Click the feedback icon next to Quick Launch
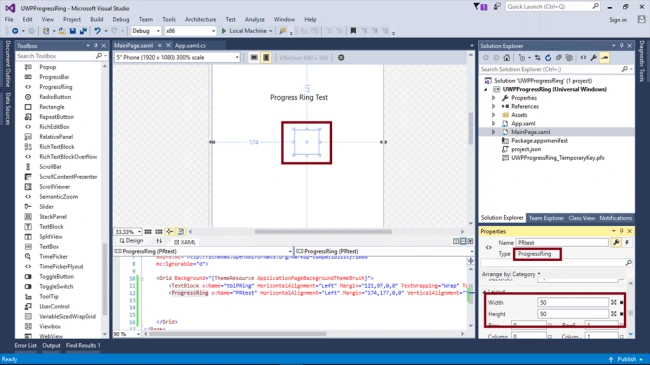Viewport: 650px width, 365px height. point(497,7)
